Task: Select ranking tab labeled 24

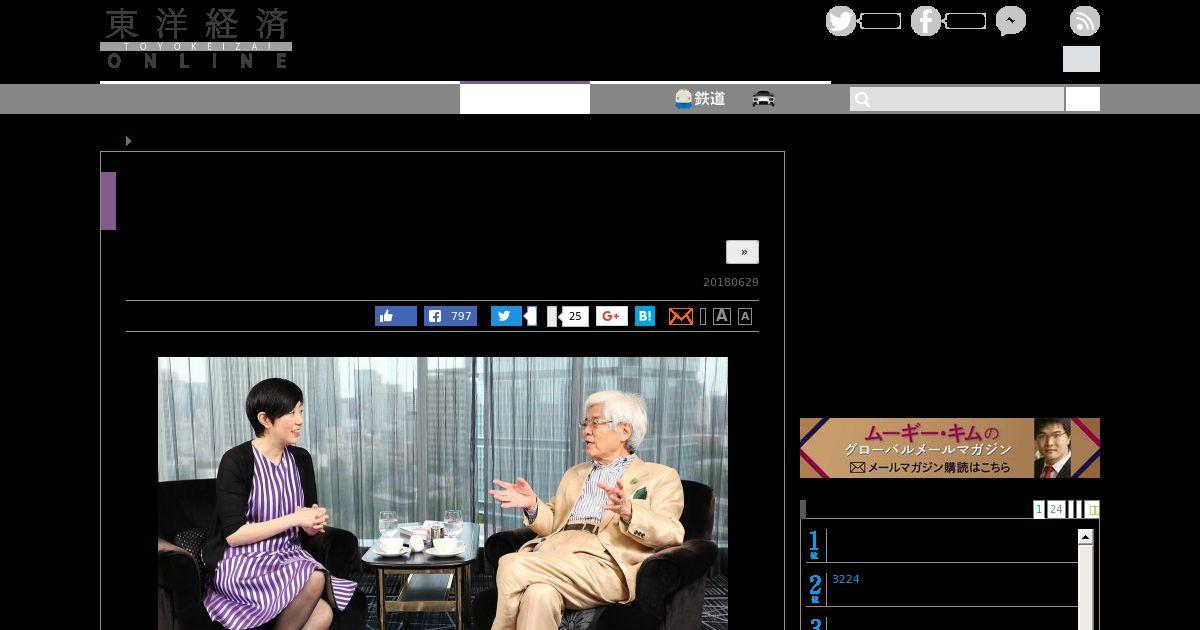Action: [1056, 509]
